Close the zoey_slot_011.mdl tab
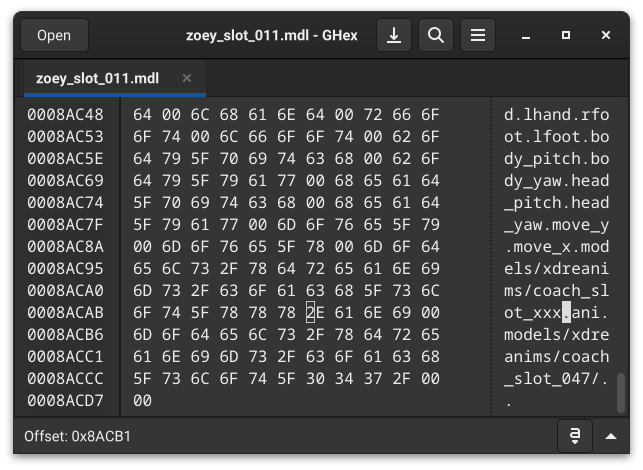 187,77
